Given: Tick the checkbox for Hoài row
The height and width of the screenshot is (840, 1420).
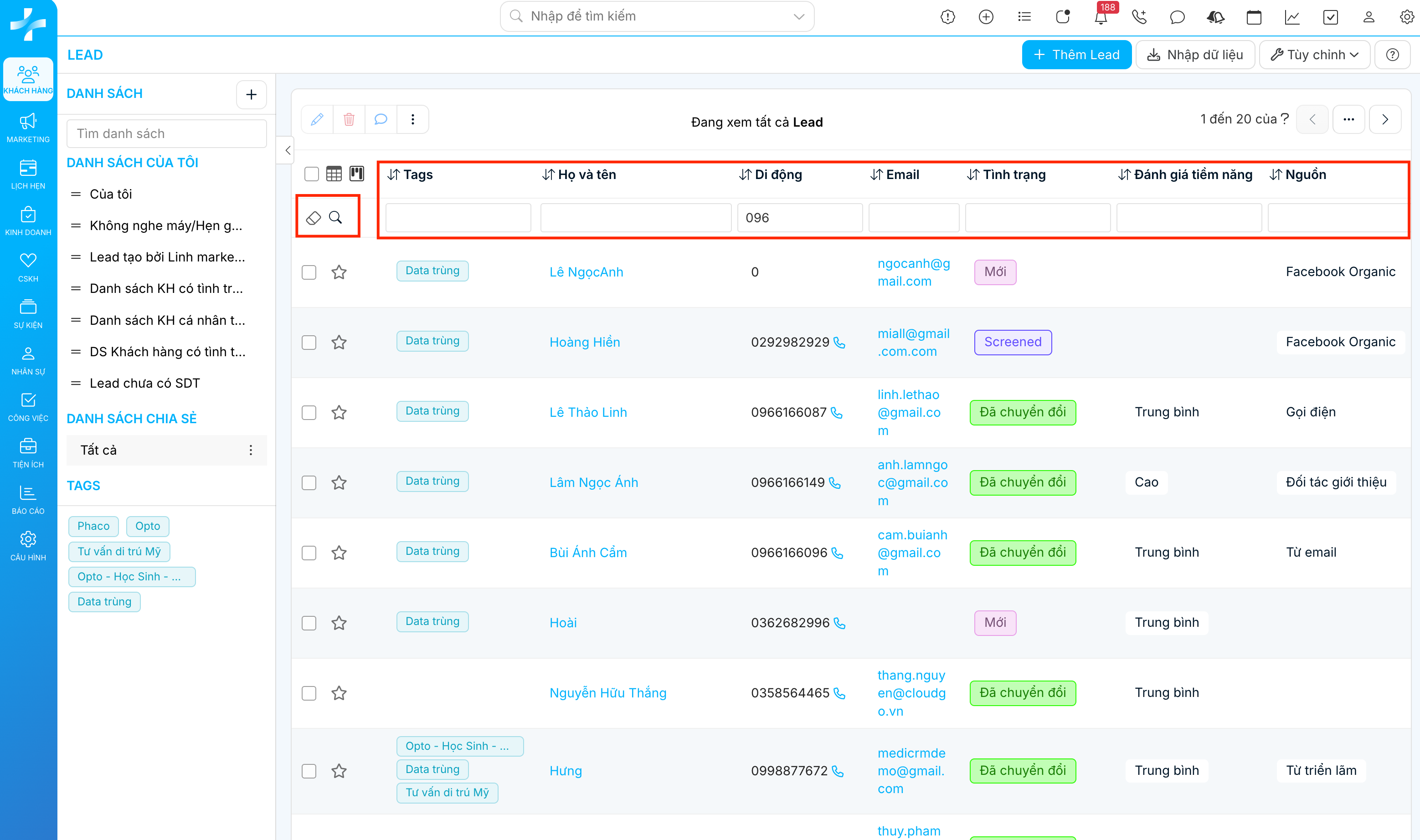Looking at the screenshot, I should click(x=309, y=623).
